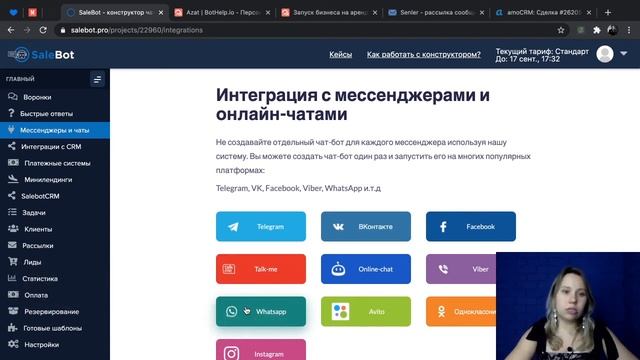Switch to the Azat BotHelp.io tab
640x360 pixels.
222,12
